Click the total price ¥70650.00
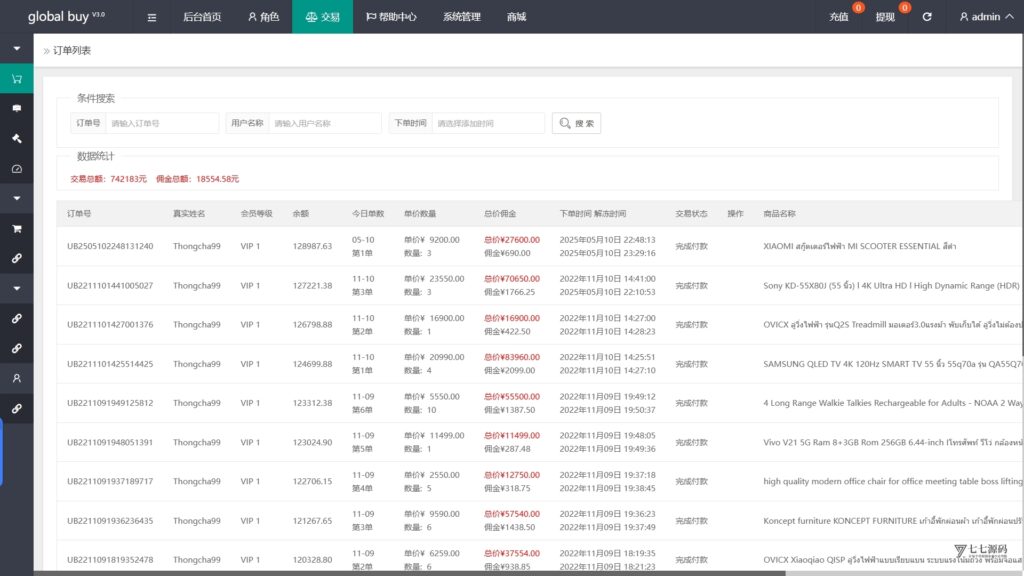Screen dimensions: 1024x576 pyautogui.click(x=511, y=279)
